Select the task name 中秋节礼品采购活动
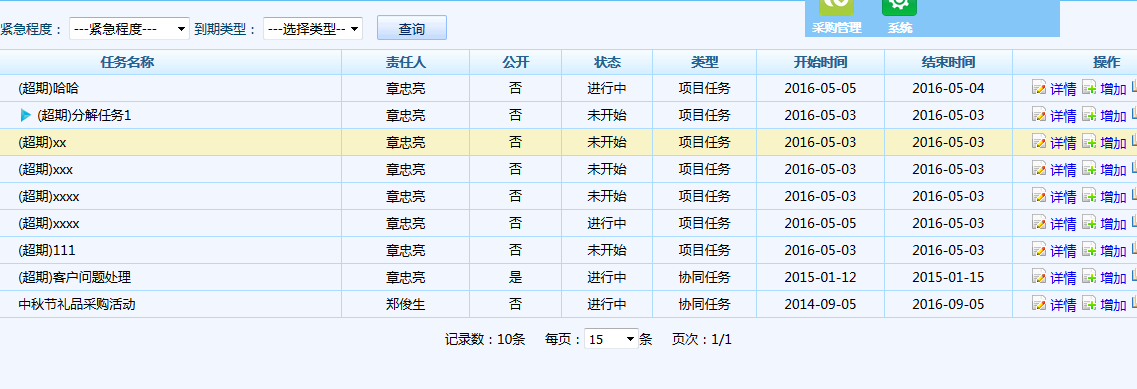This screenshot has width=1137, height=389. pos(77,304)
